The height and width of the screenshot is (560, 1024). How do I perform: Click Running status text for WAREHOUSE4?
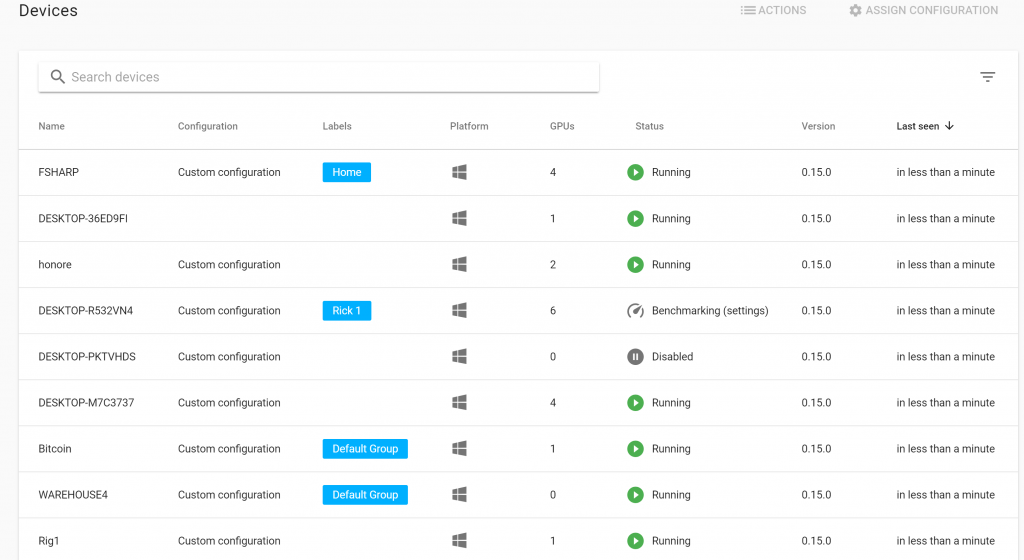(x=671, y=495)
